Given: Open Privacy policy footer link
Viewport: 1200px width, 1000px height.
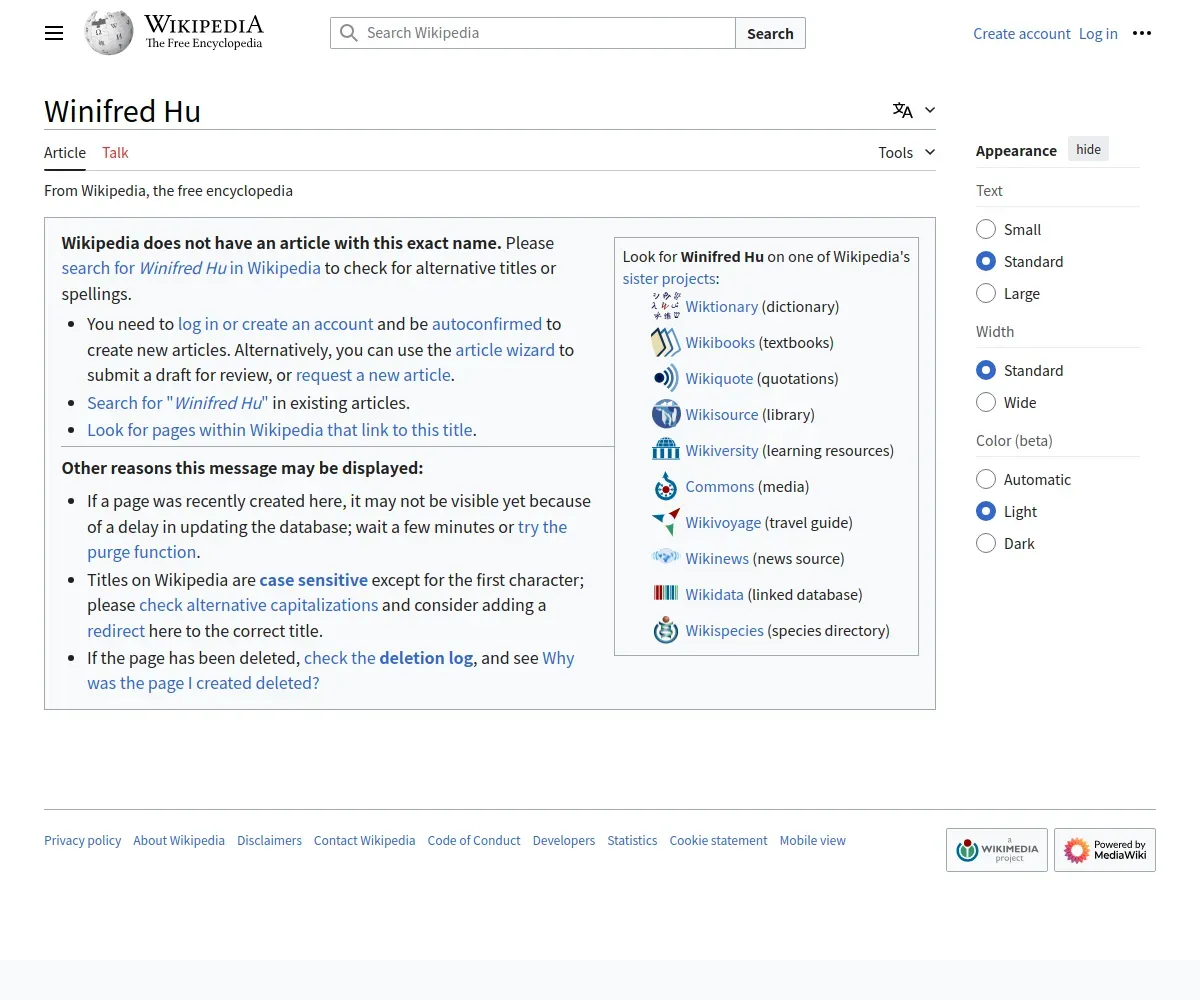Looking at the screenshot, I should (83, 841).
